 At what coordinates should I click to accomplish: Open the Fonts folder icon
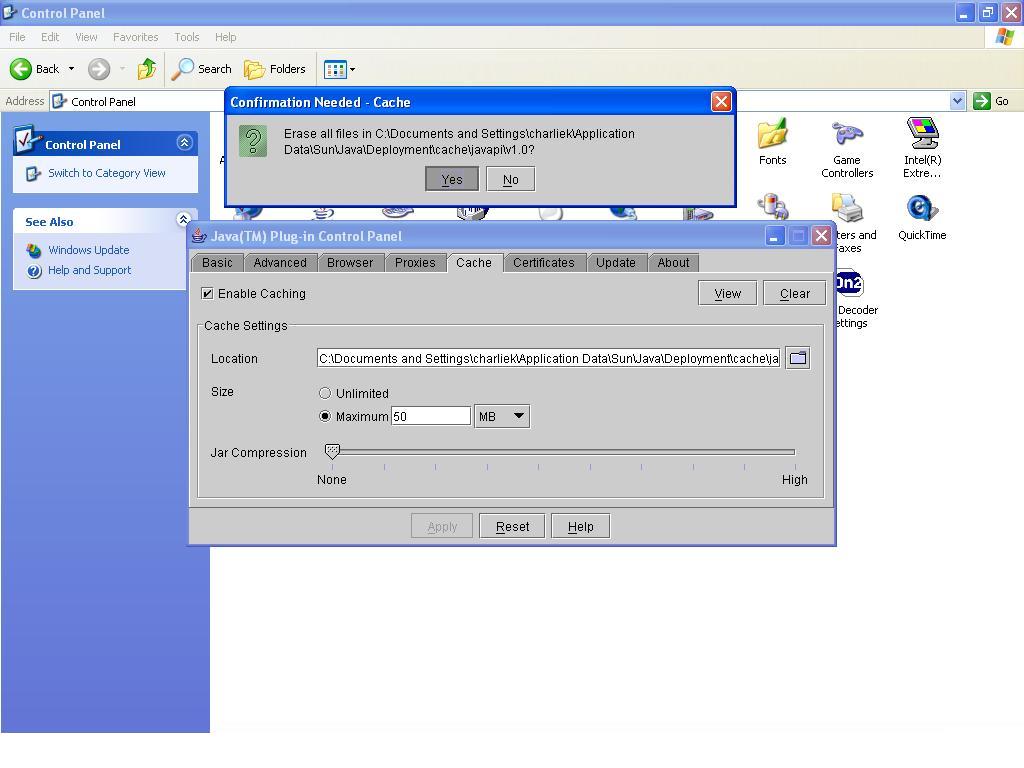click(x=772, y=136)
